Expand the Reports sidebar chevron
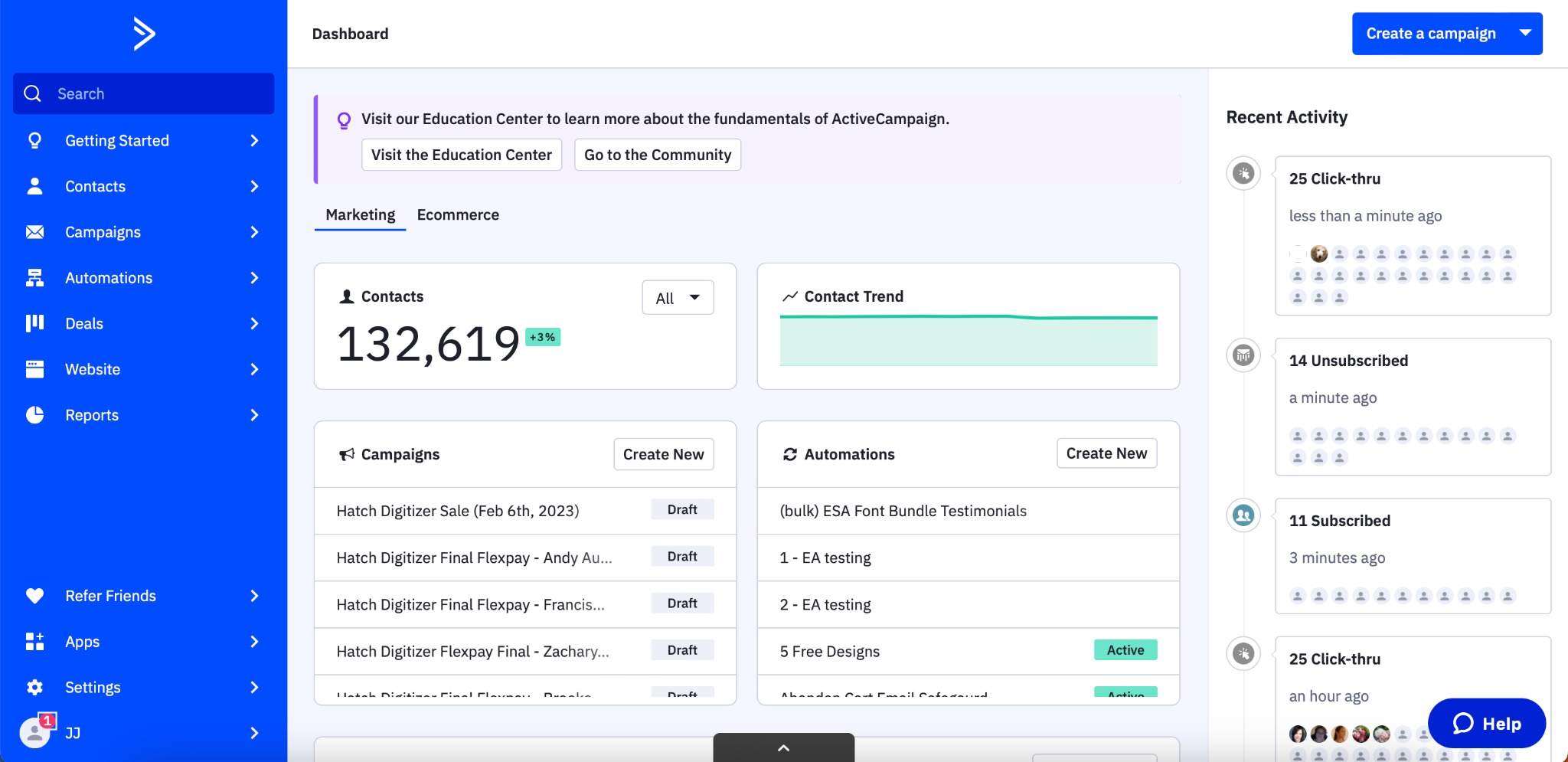This screenshot has width=1568, height=762. click(x=255, y=415)
